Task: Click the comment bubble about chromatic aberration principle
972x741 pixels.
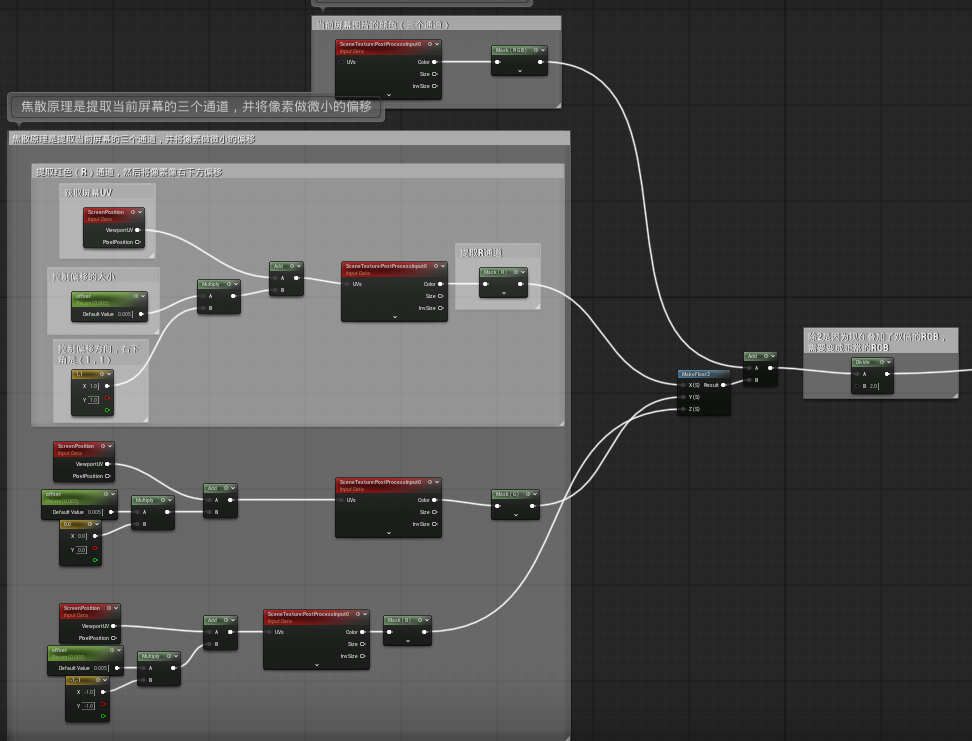Action: click(196, 106)
